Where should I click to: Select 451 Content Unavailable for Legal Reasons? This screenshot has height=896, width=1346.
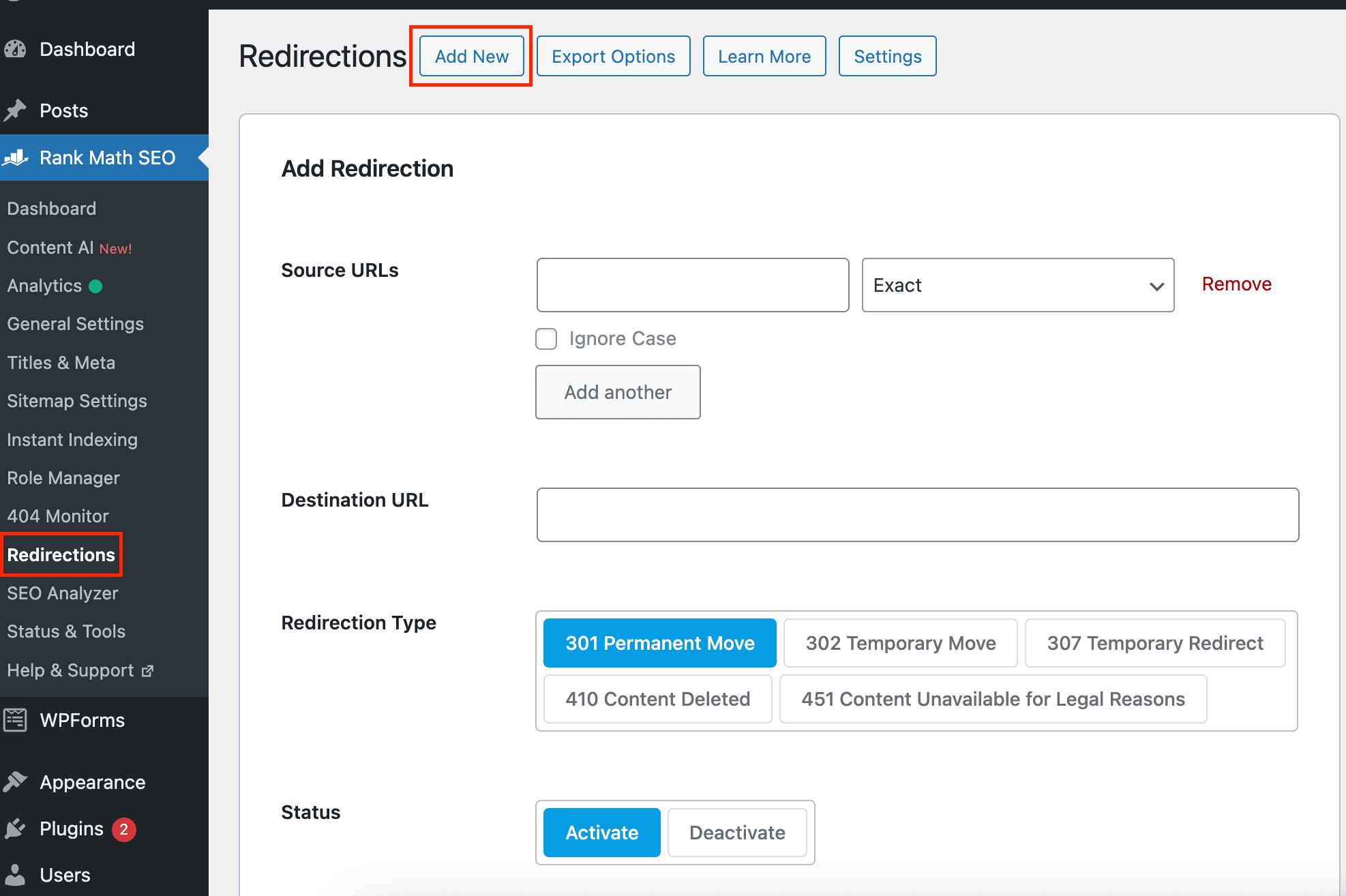[993, 699]
